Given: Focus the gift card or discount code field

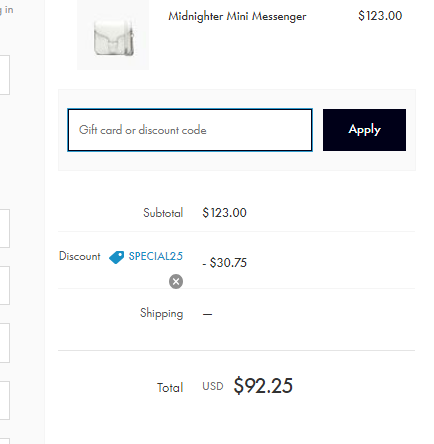Looking at the screenshot, I should pyautogui.click(x=190, y=130).
